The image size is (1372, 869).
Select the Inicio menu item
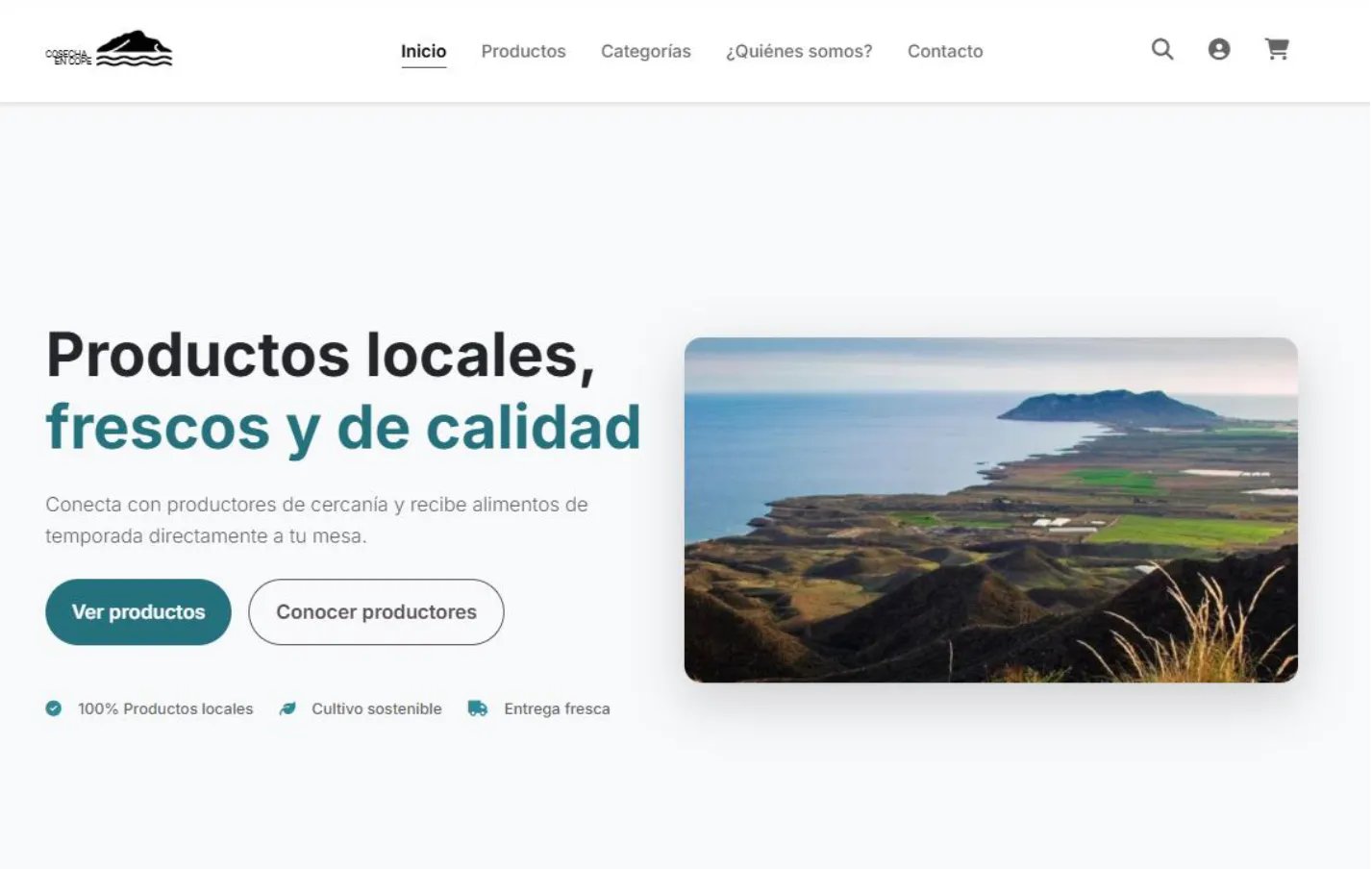(x=423, y=51)
